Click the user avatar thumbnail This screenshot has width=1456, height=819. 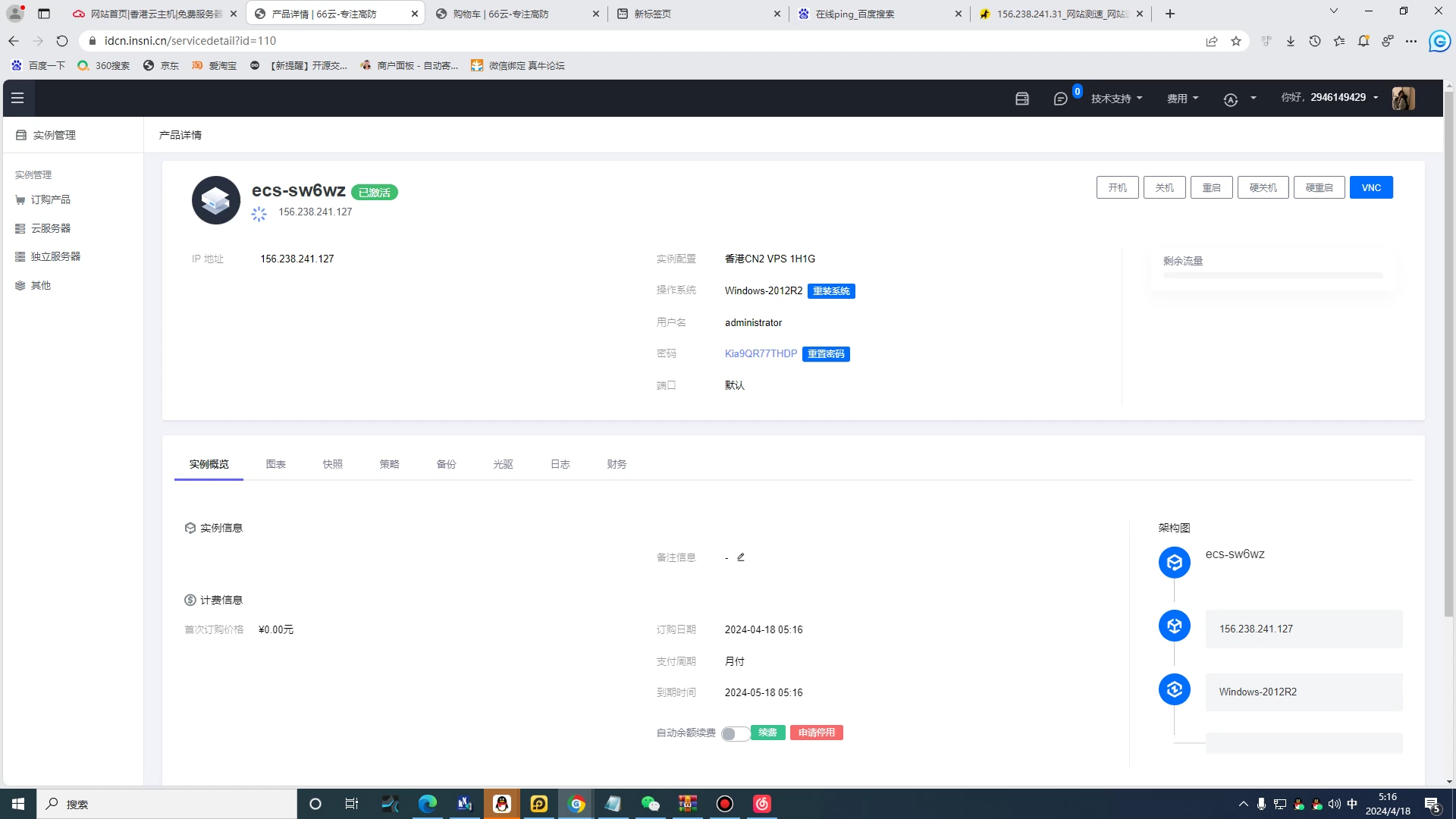[1403, 98]
